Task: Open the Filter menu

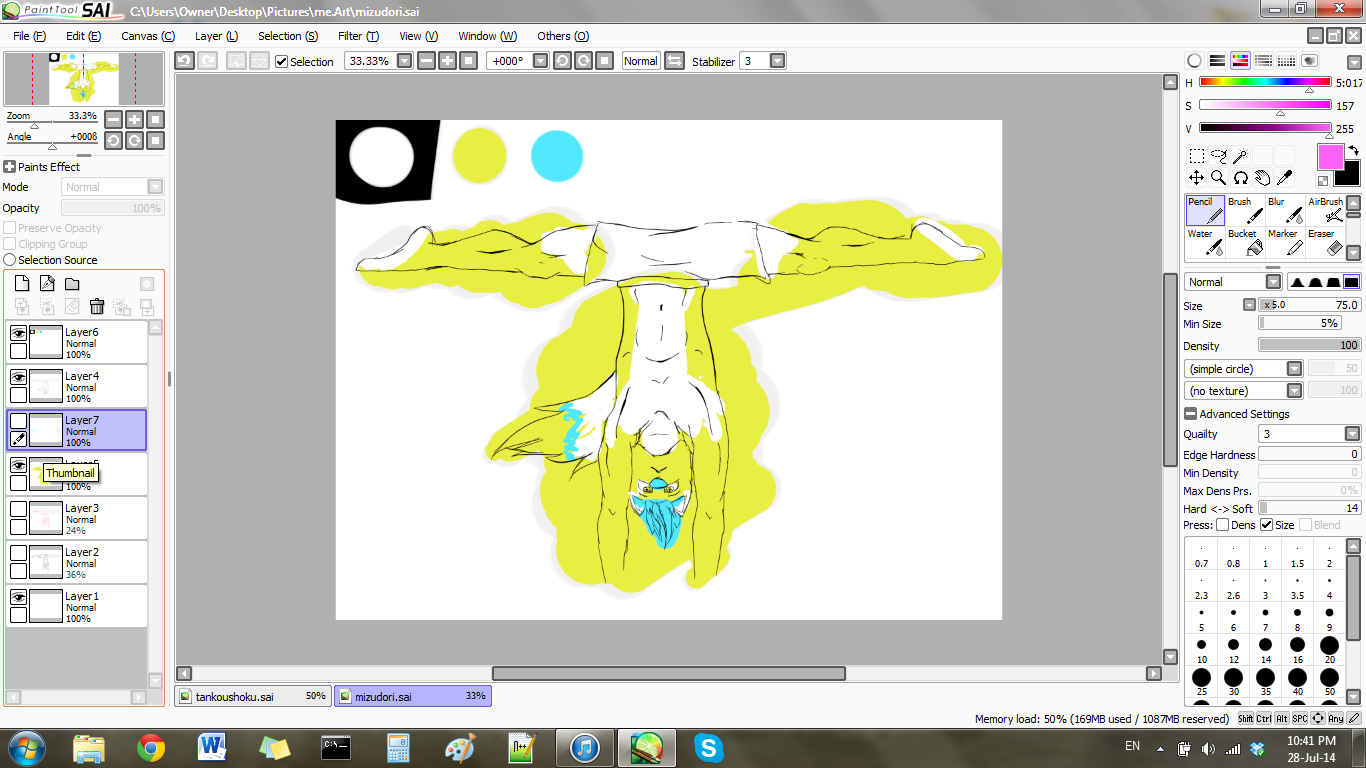Action: [x=357, y=36]
